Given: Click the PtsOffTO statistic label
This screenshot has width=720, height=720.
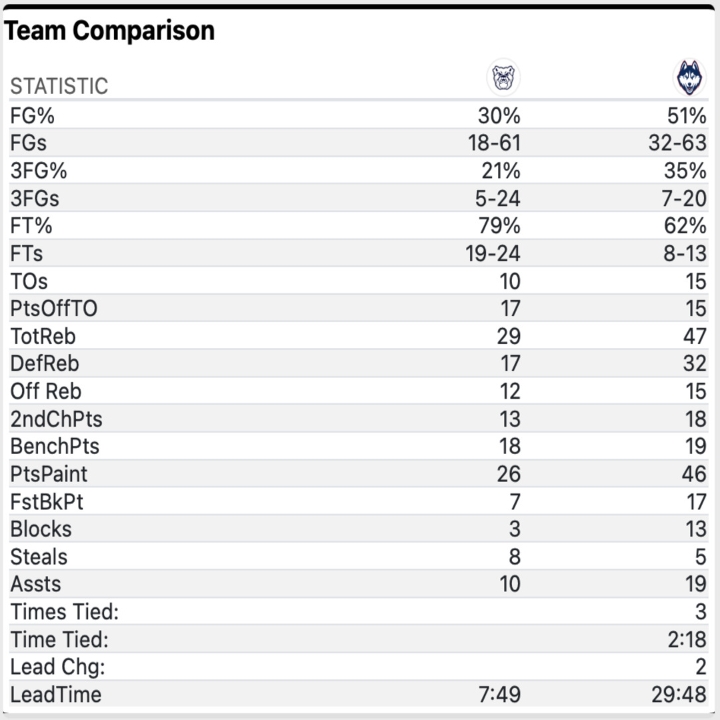Looking at the screenshot, I should click(54, 309).
